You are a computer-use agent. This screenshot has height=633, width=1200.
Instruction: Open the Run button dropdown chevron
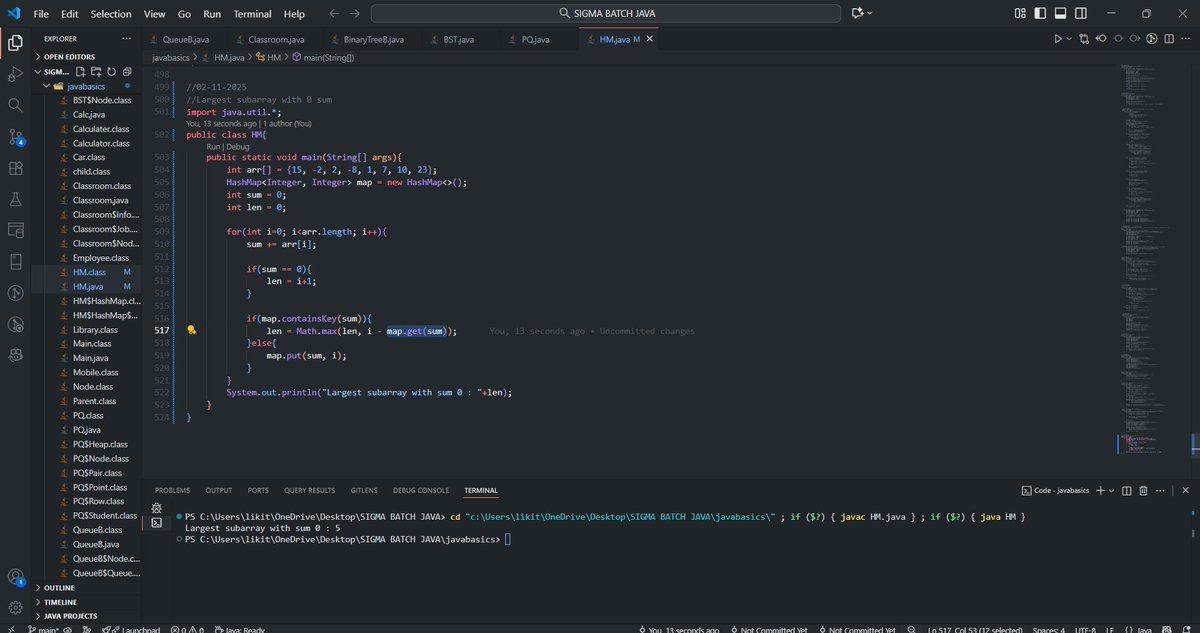click(x=1069, y=38)
